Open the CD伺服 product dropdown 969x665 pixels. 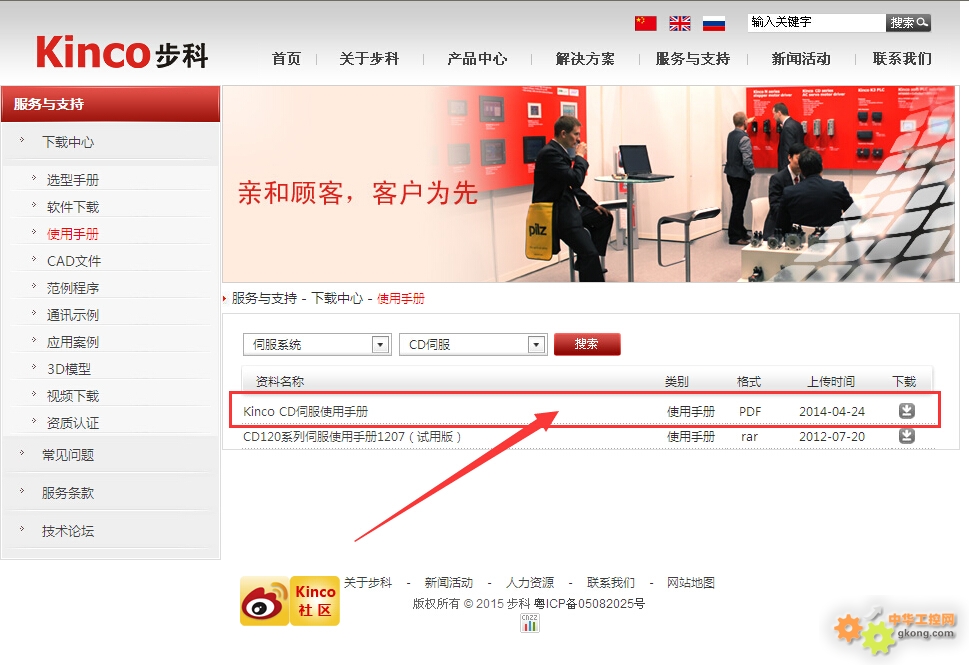pyautogui.click(x=473, y=344)
